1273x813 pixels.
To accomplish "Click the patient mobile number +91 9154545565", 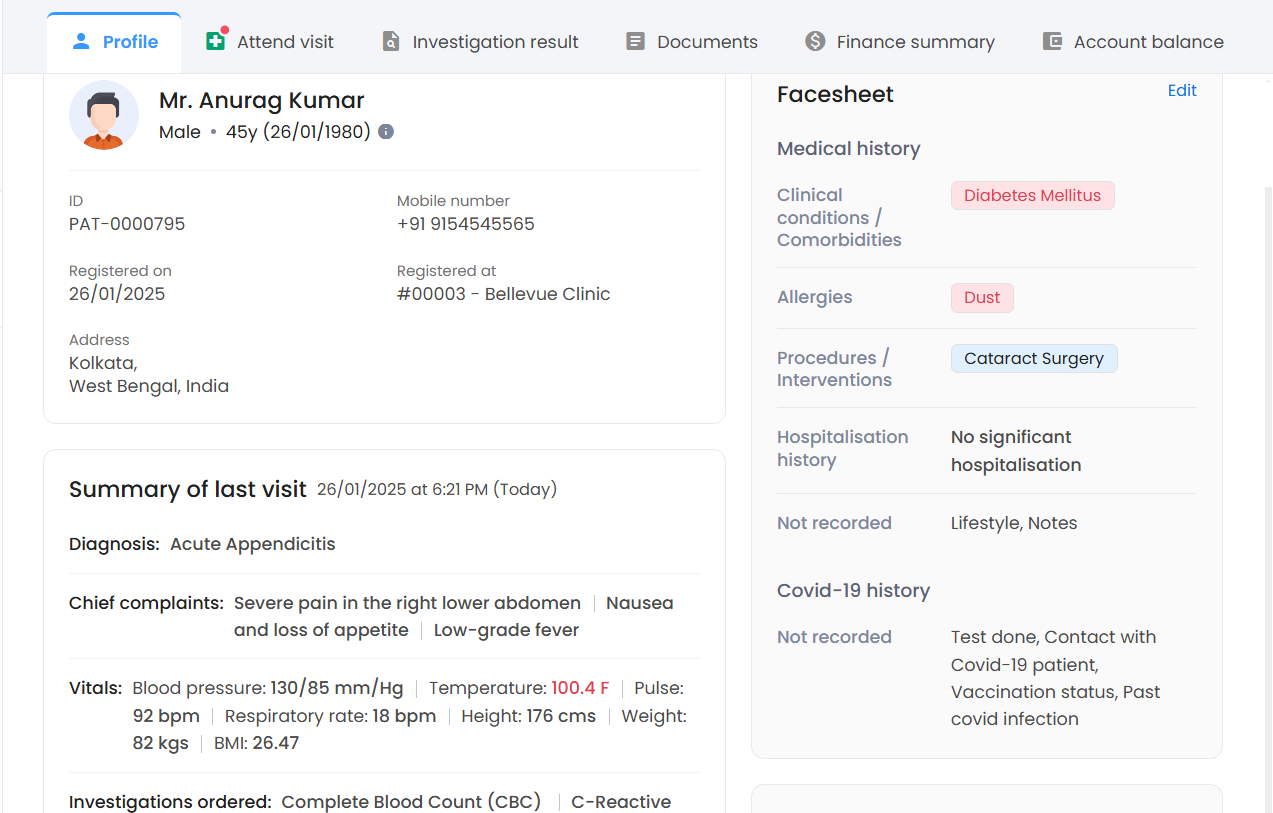I will pos(465,224).
